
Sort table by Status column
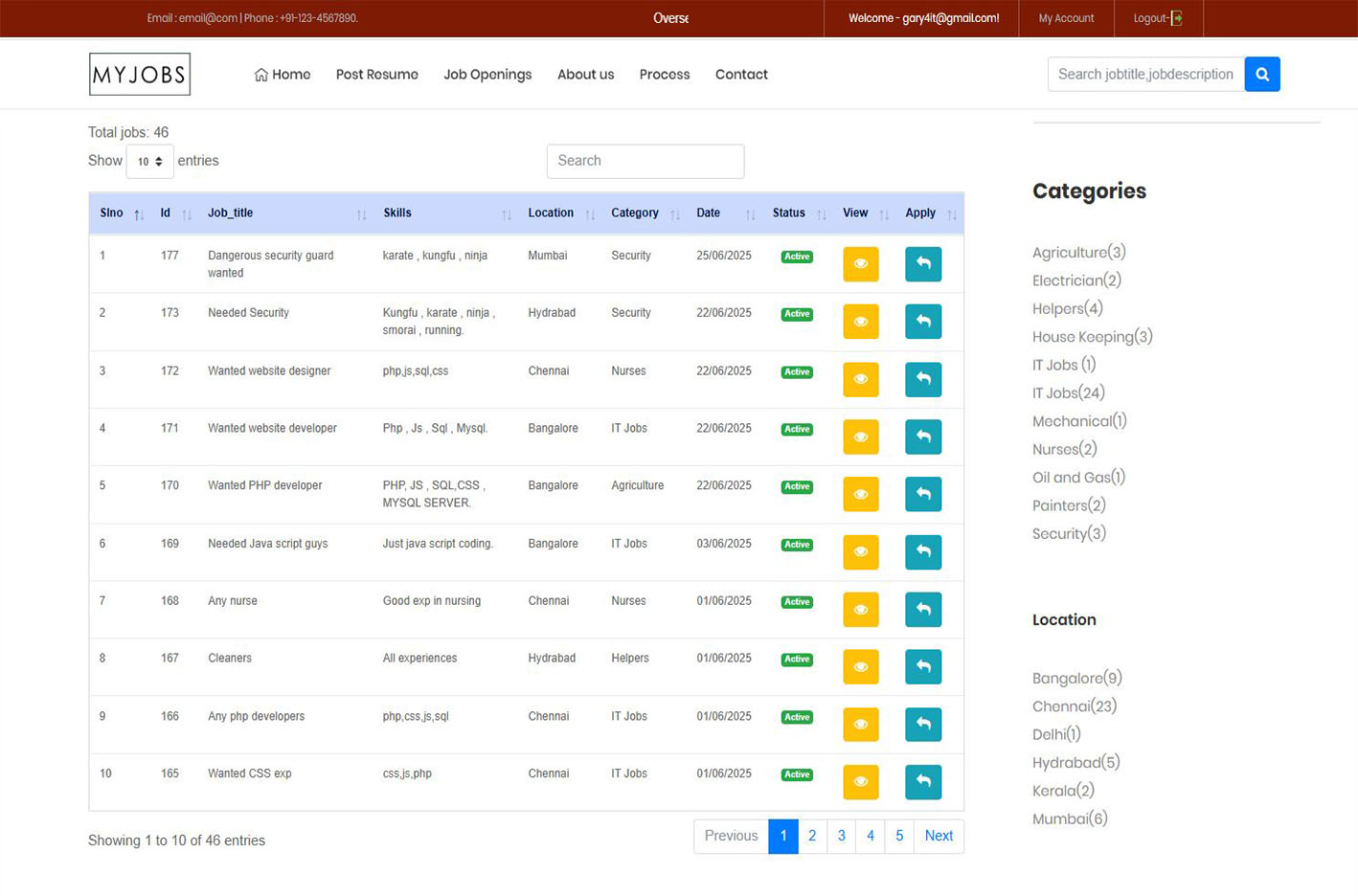(799, 213)
